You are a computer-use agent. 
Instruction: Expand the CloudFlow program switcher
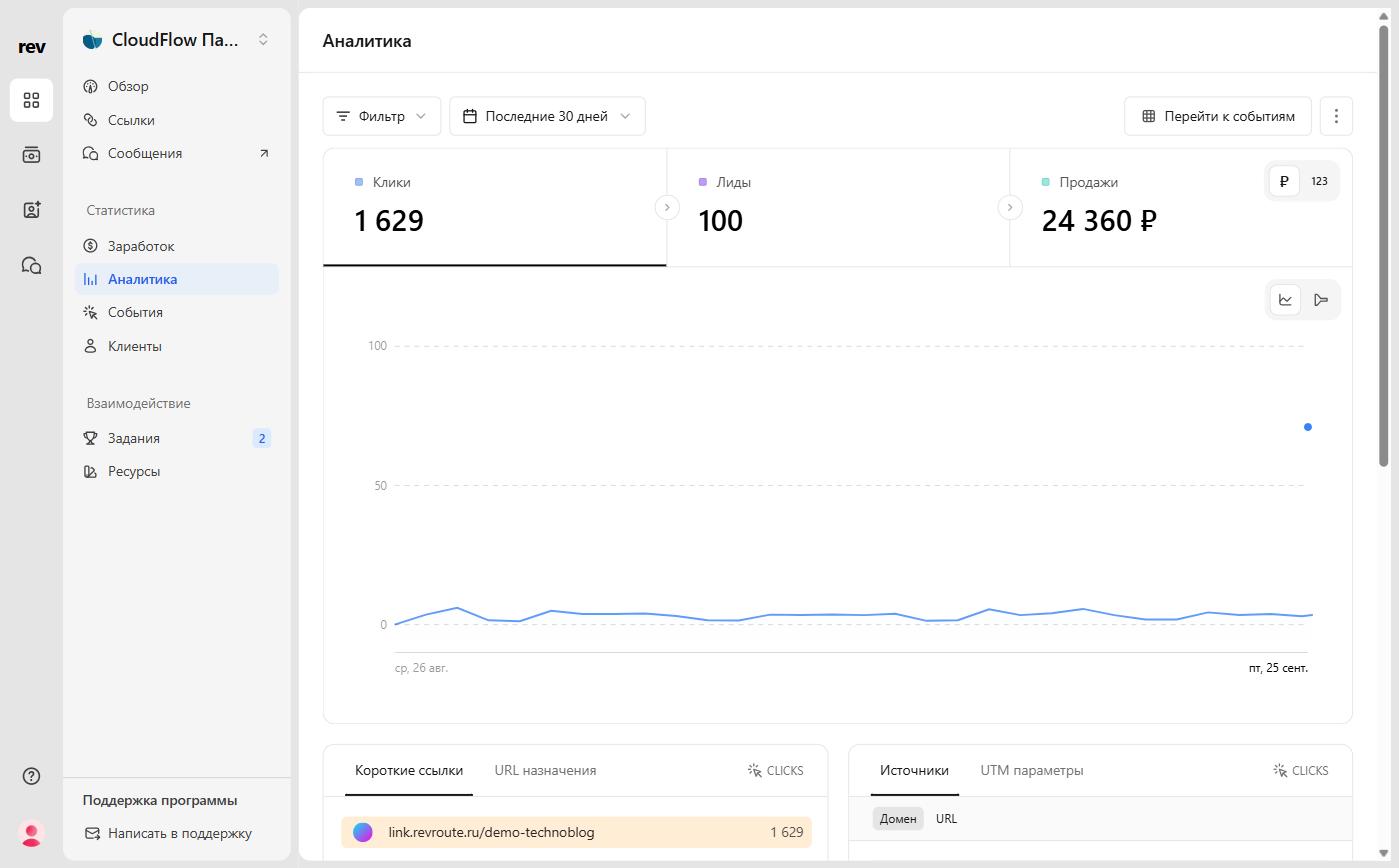(263, 40)
